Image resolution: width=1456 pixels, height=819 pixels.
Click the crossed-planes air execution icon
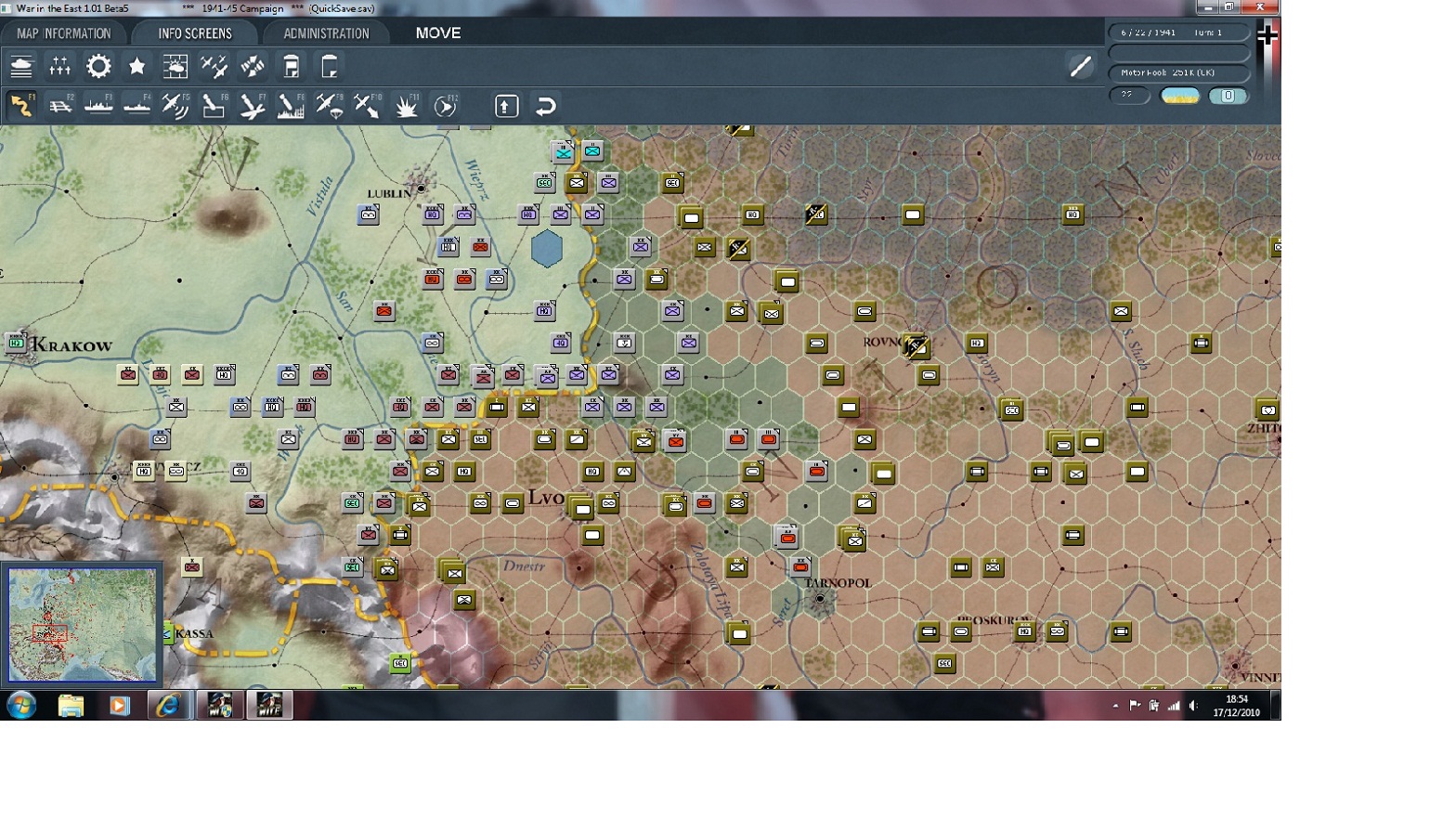(x=253, y=67)
